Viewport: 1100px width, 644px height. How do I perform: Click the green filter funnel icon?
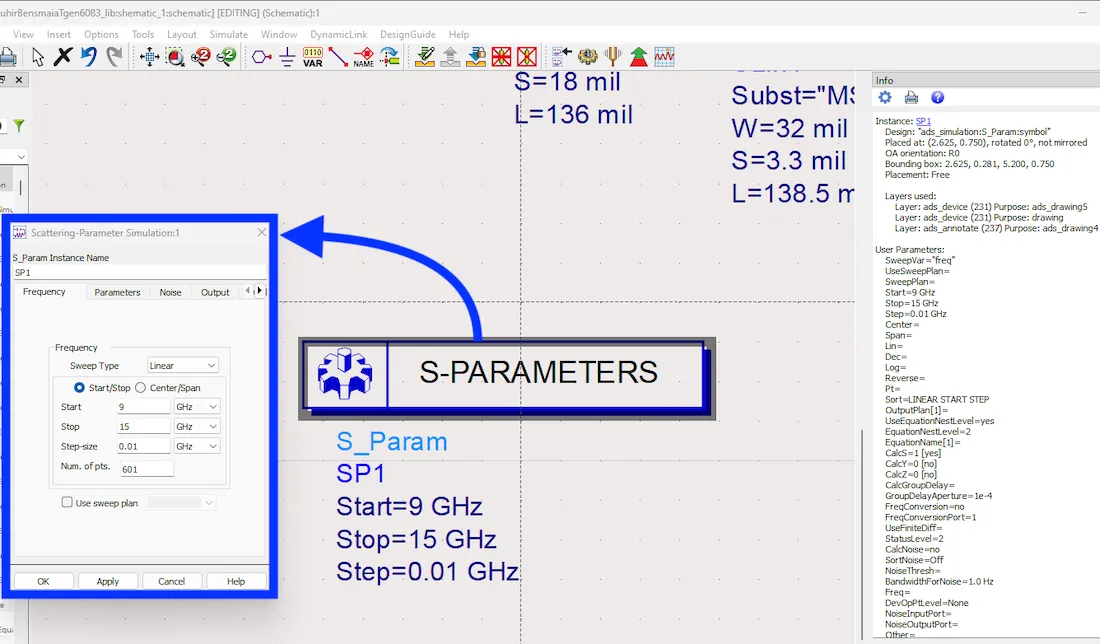pos(19,126)
